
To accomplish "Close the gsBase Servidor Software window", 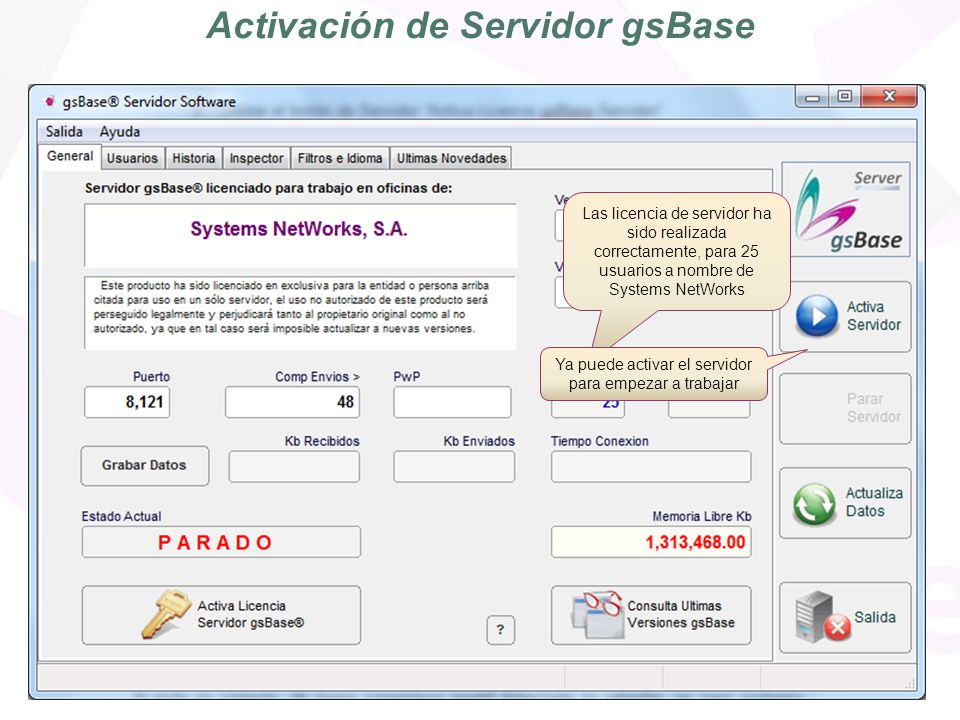I will 889,97.
